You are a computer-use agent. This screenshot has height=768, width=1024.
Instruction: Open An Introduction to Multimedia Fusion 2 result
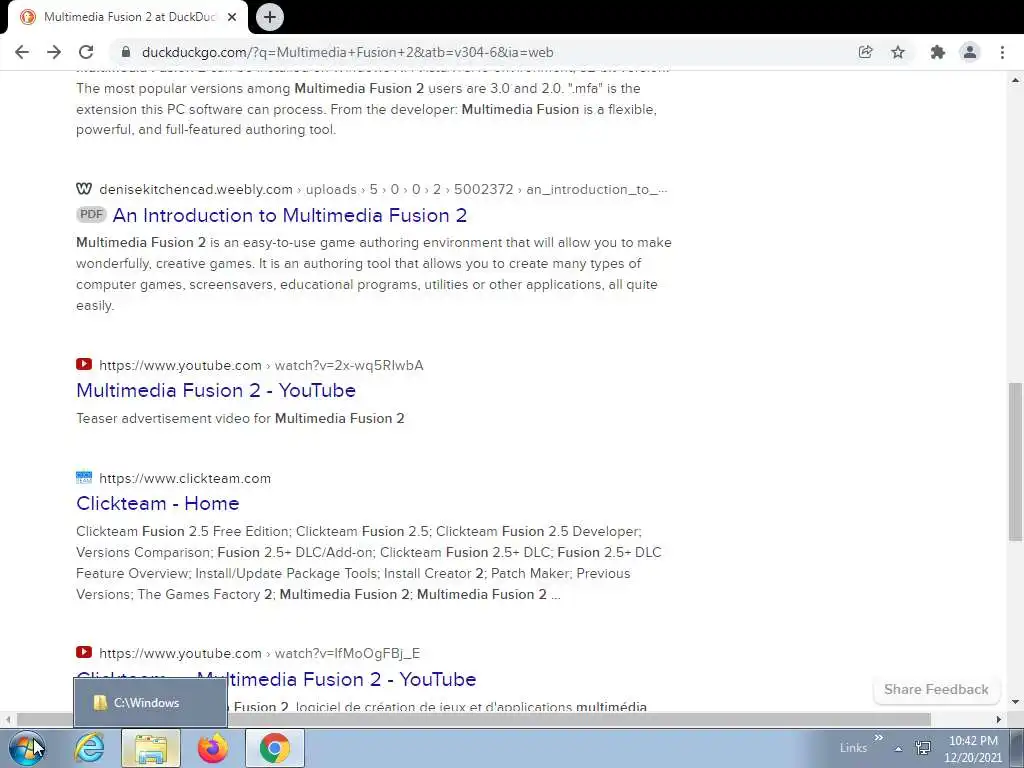click(290, 216)
